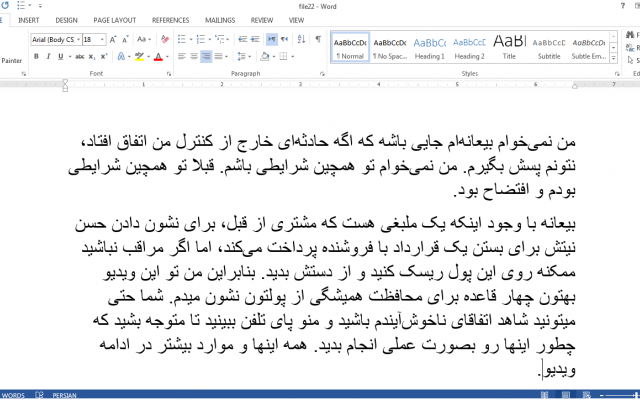Apply red font color

pyautogui.click(x=159, y=56)
